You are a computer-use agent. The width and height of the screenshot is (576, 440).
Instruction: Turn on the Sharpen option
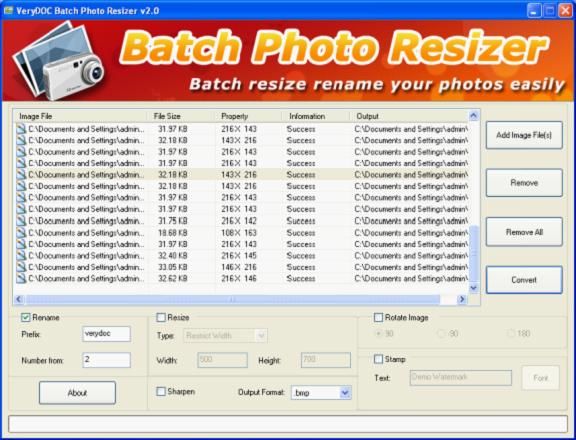coord(161,392)
